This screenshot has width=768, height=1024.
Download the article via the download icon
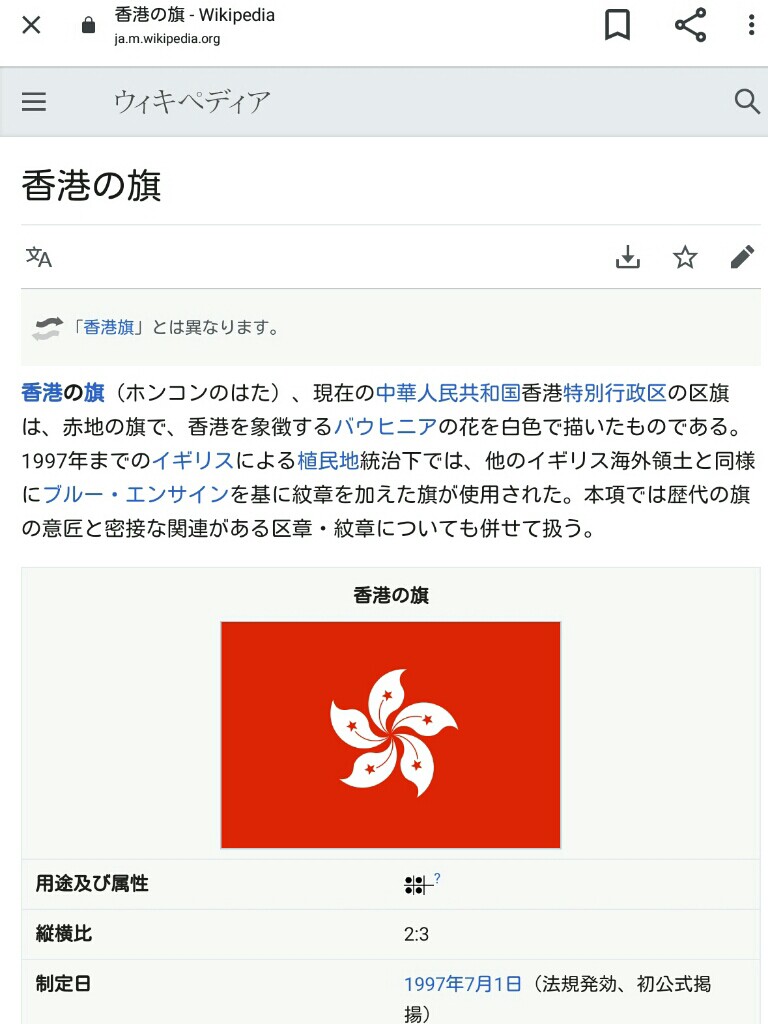point(628,257)
